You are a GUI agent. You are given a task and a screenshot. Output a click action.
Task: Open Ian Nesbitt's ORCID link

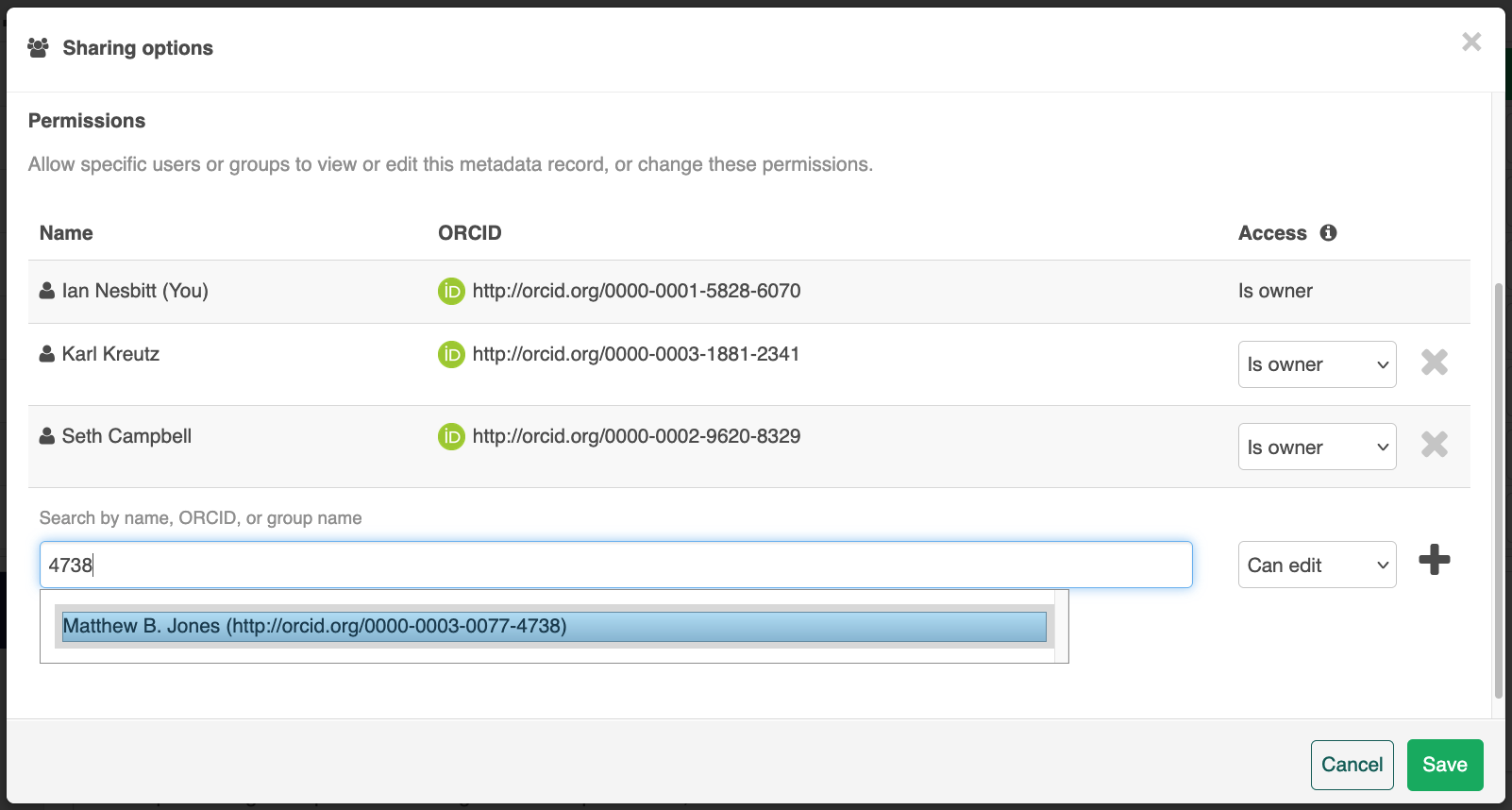636,291
